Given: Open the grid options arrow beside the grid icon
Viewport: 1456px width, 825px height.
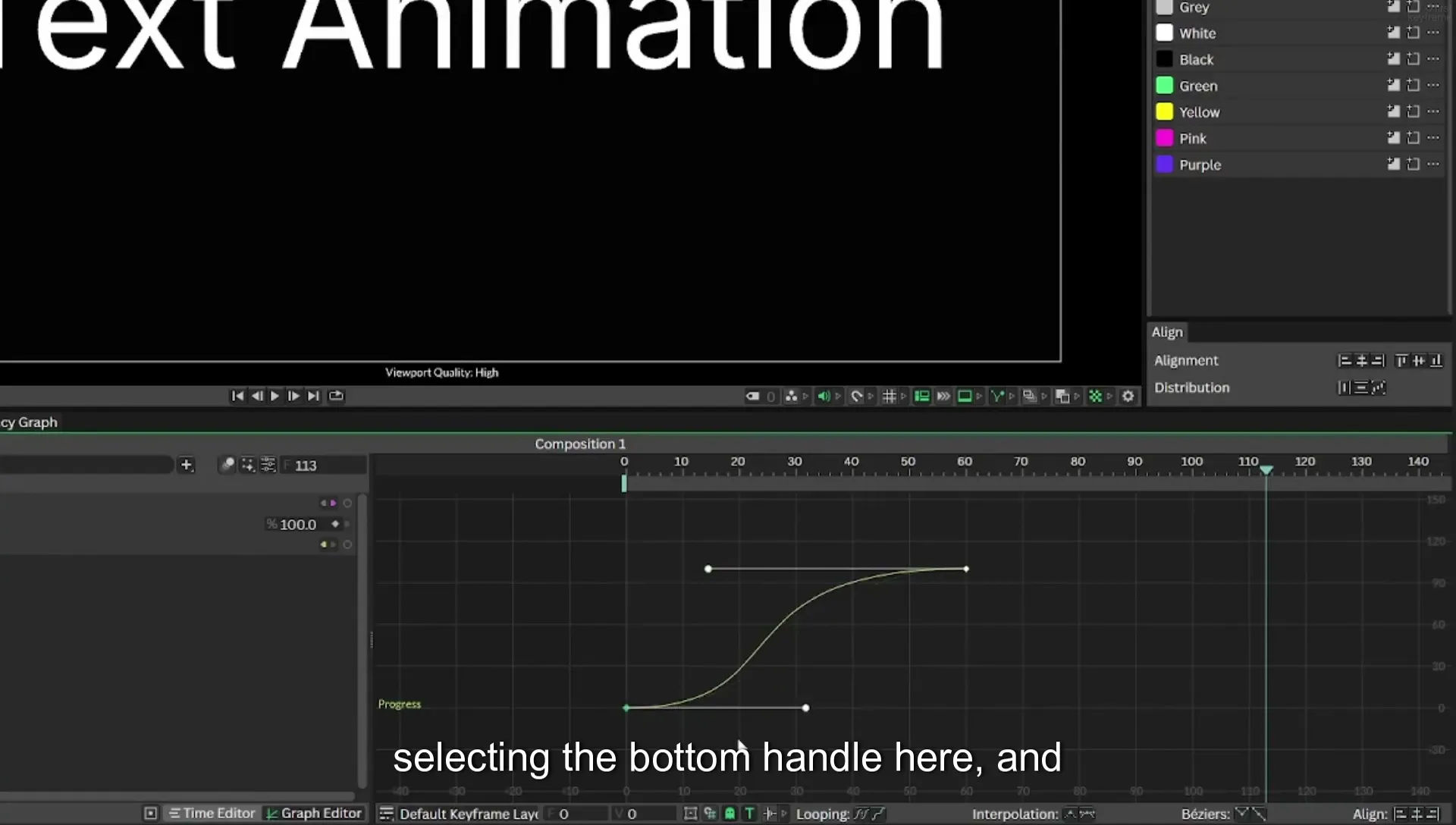Looking at the screenshot, I should coord(903,396).
